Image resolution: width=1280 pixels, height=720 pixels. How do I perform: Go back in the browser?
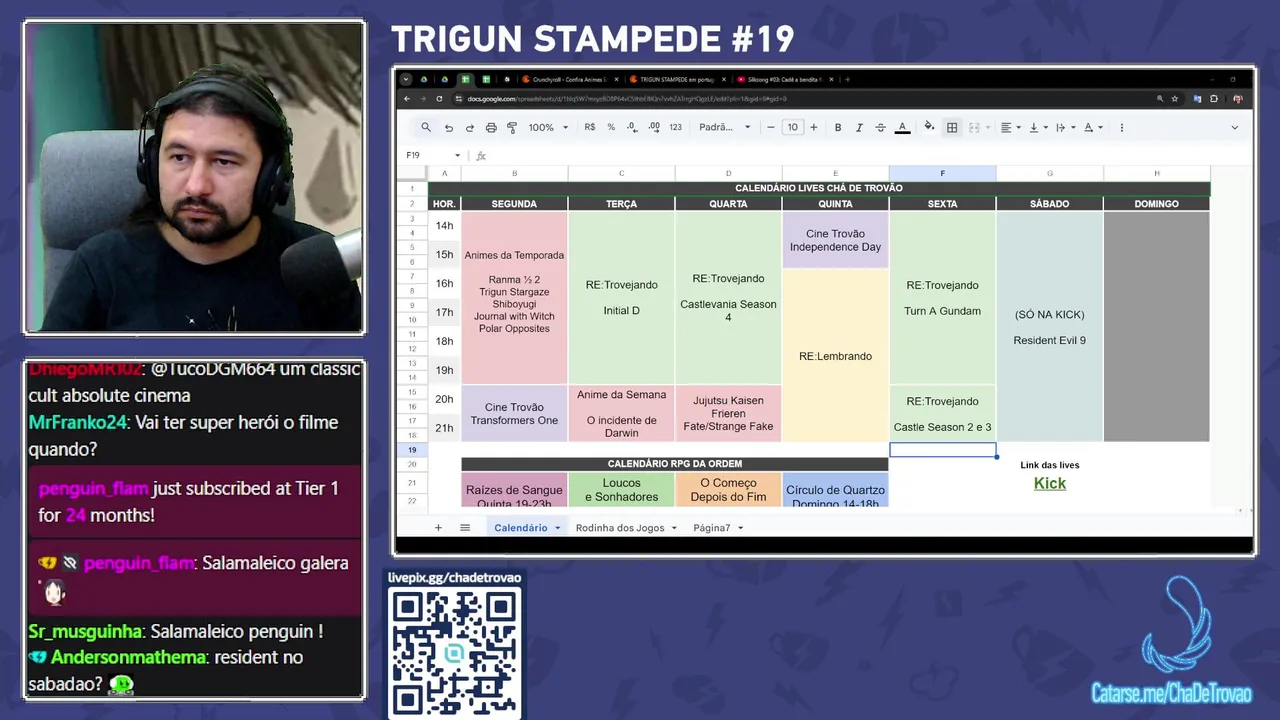[406, 99]
